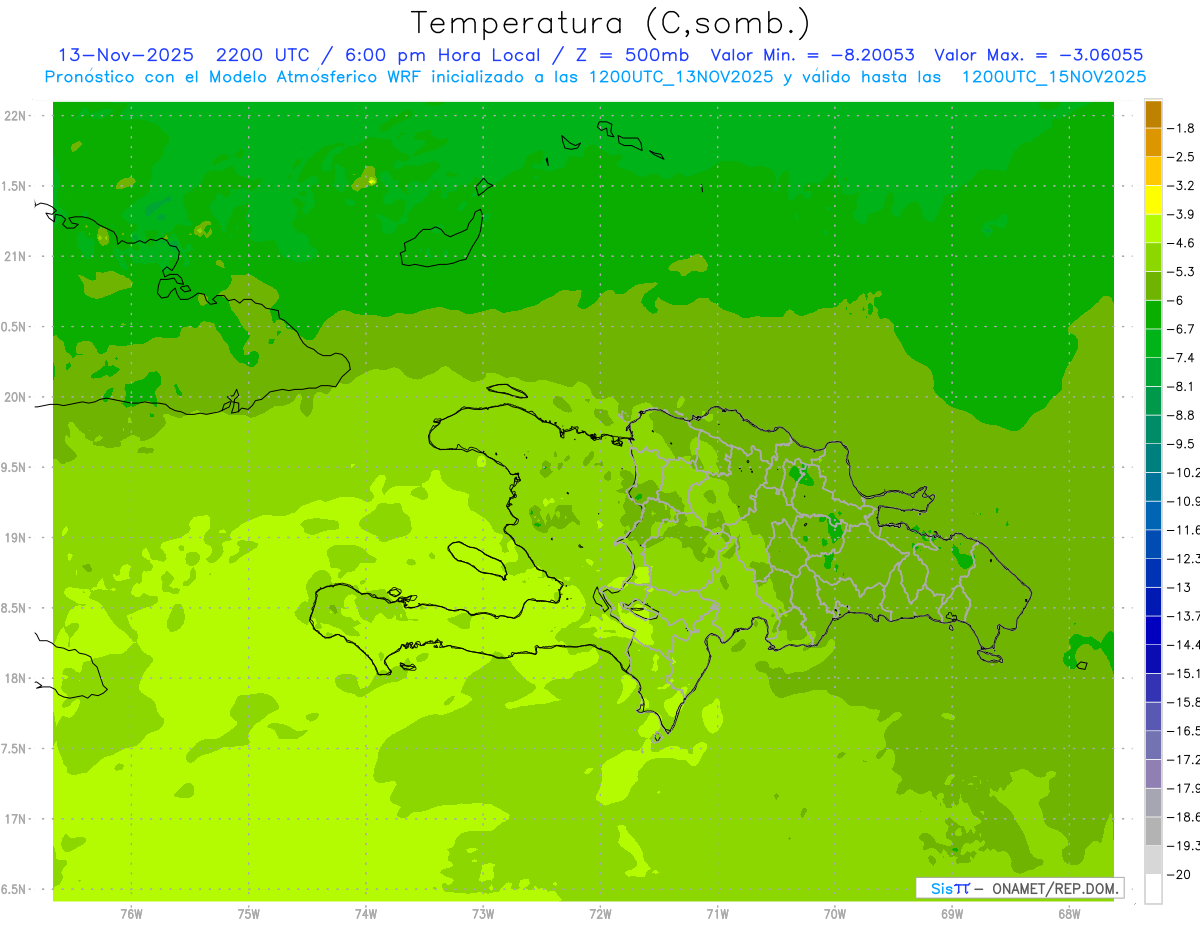Click the blue swatch between -13 and -13.7

1153,601
